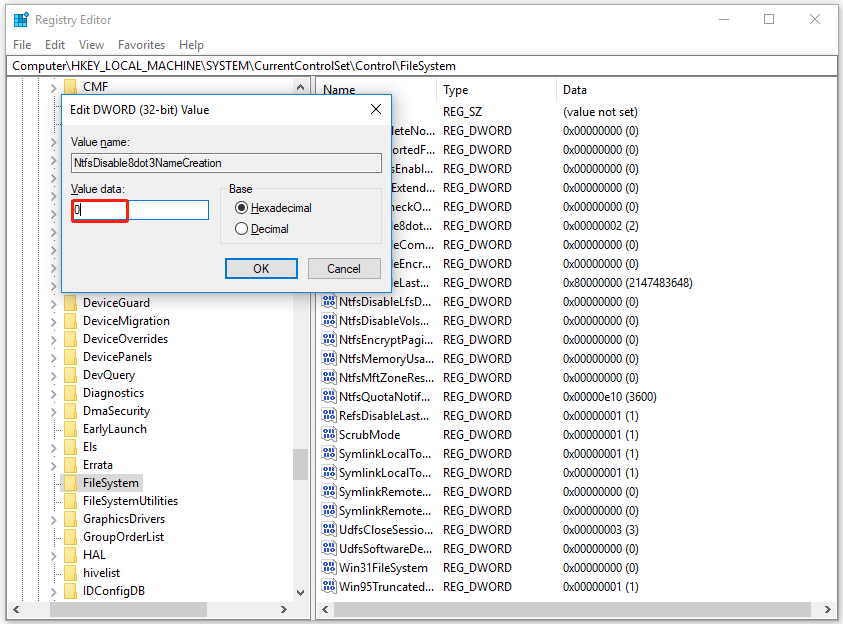Expand the IDConfigDB registry key
Image resolution: width=843 pixels, height=624 pixels.
coord(54,591)
